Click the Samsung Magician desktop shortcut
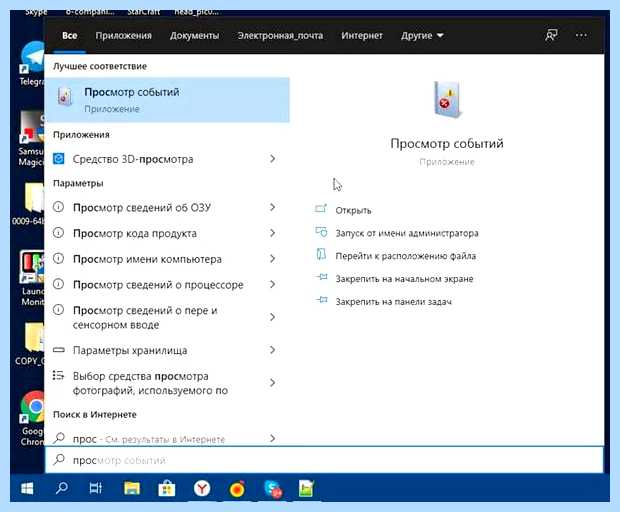The height and width of the screenshot is (512, 620). pyautogui.click(x=32, y=138)
